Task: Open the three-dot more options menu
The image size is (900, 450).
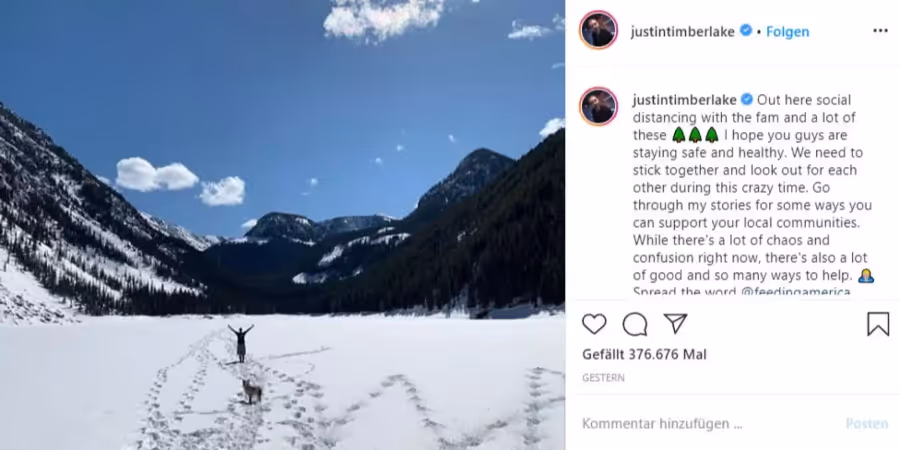Action: coord(880,31)
